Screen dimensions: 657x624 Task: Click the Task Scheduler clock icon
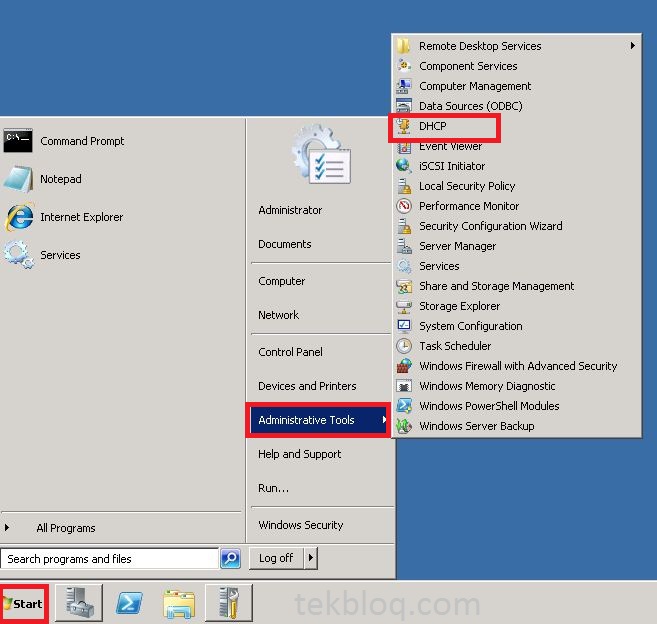[x=404, y=346]
